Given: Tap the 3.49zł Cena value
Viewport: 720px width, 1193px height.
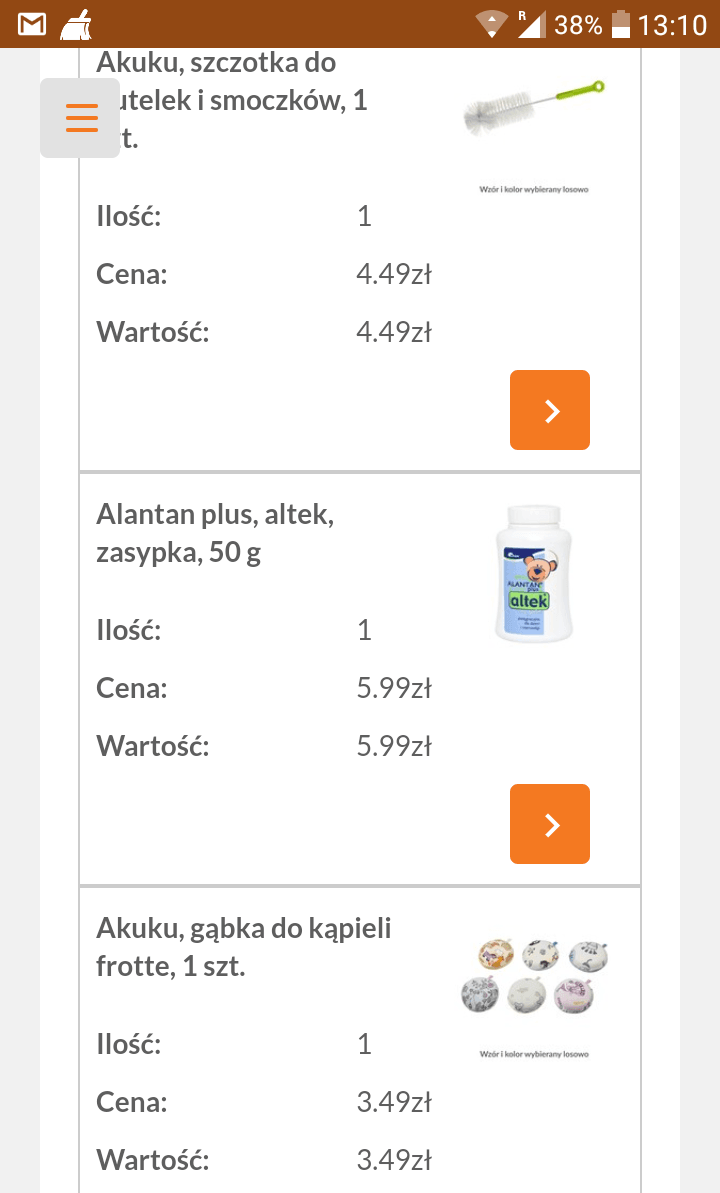Looking at the screenshot, I should [393, 1102].
